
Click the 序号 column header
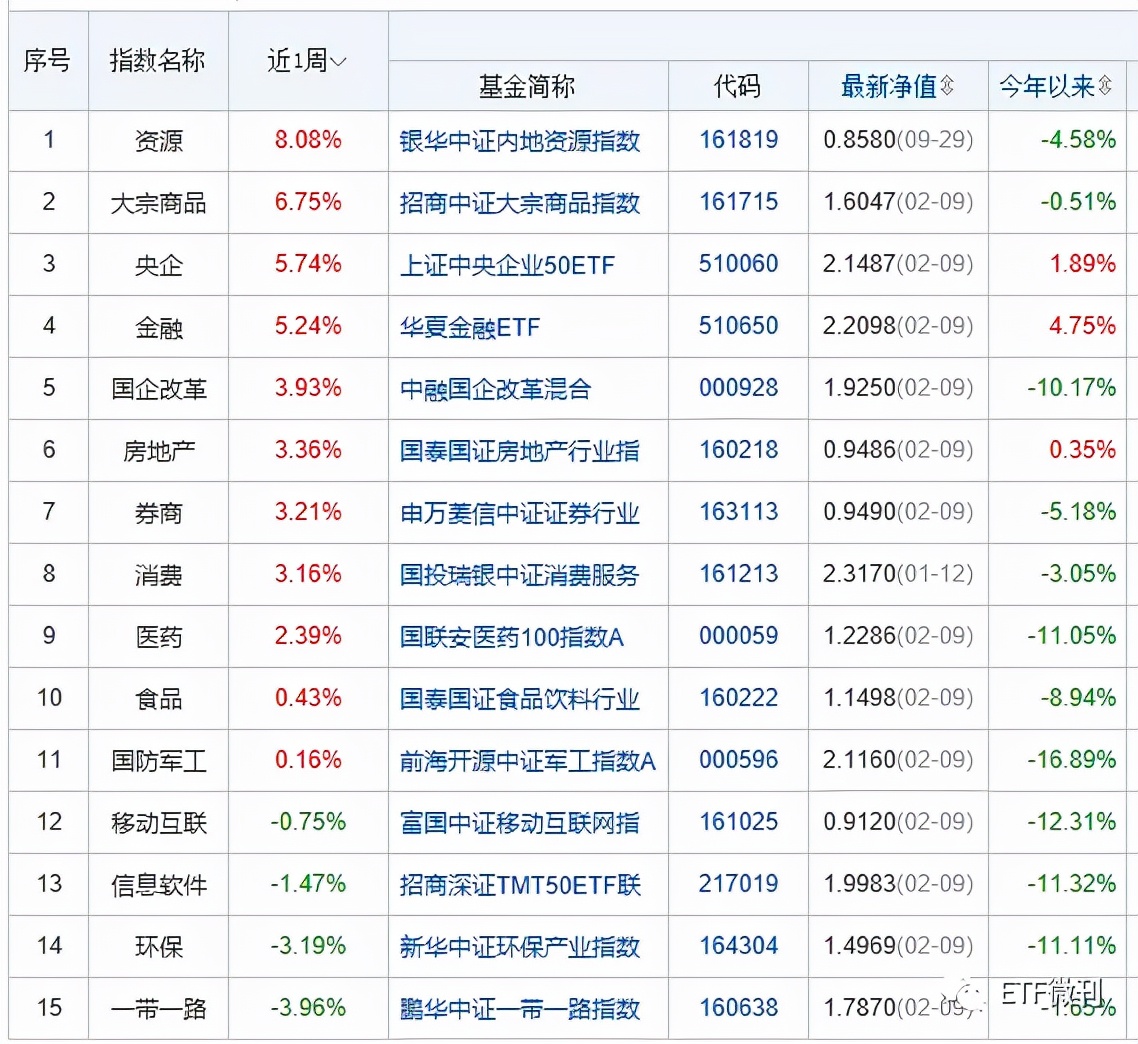click(x=47, y=60)
